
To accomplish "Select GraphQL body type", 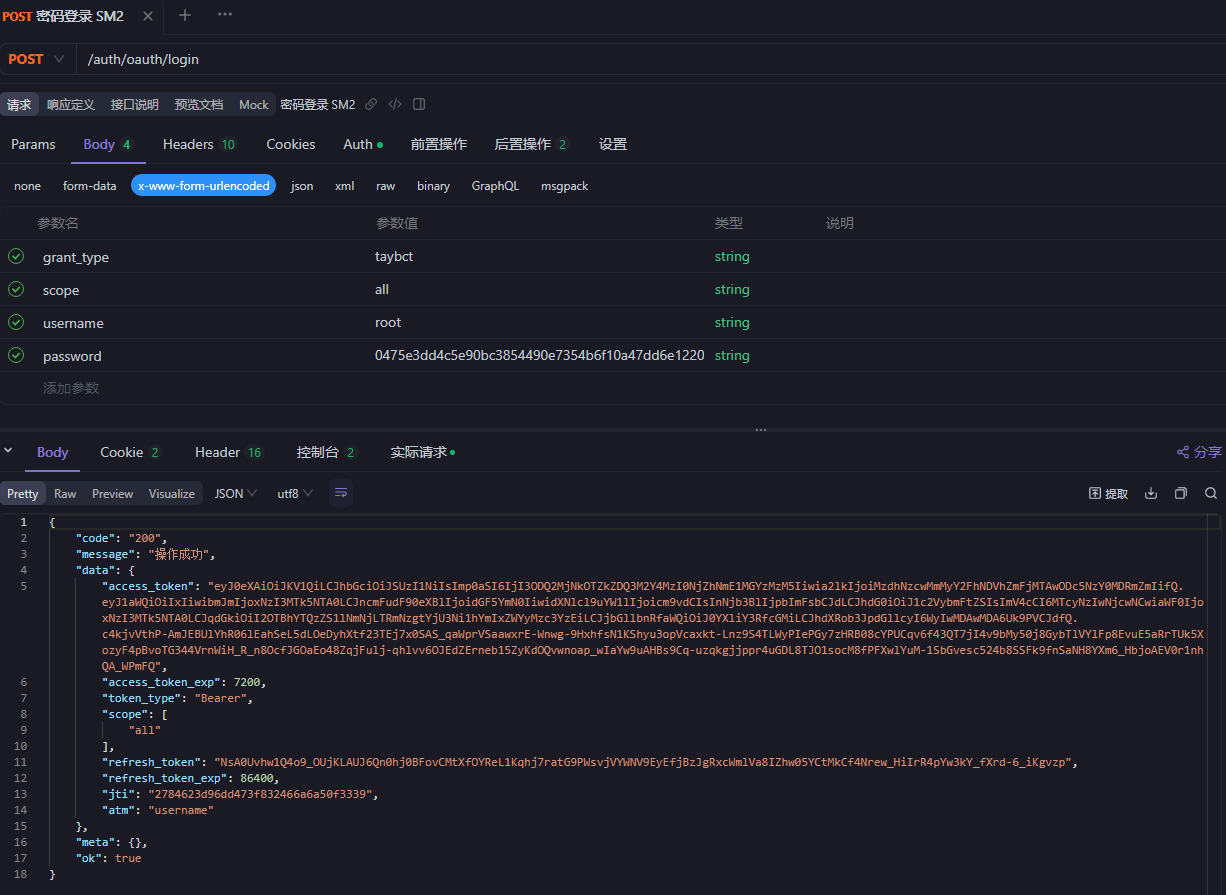I will tap(495, 186).
